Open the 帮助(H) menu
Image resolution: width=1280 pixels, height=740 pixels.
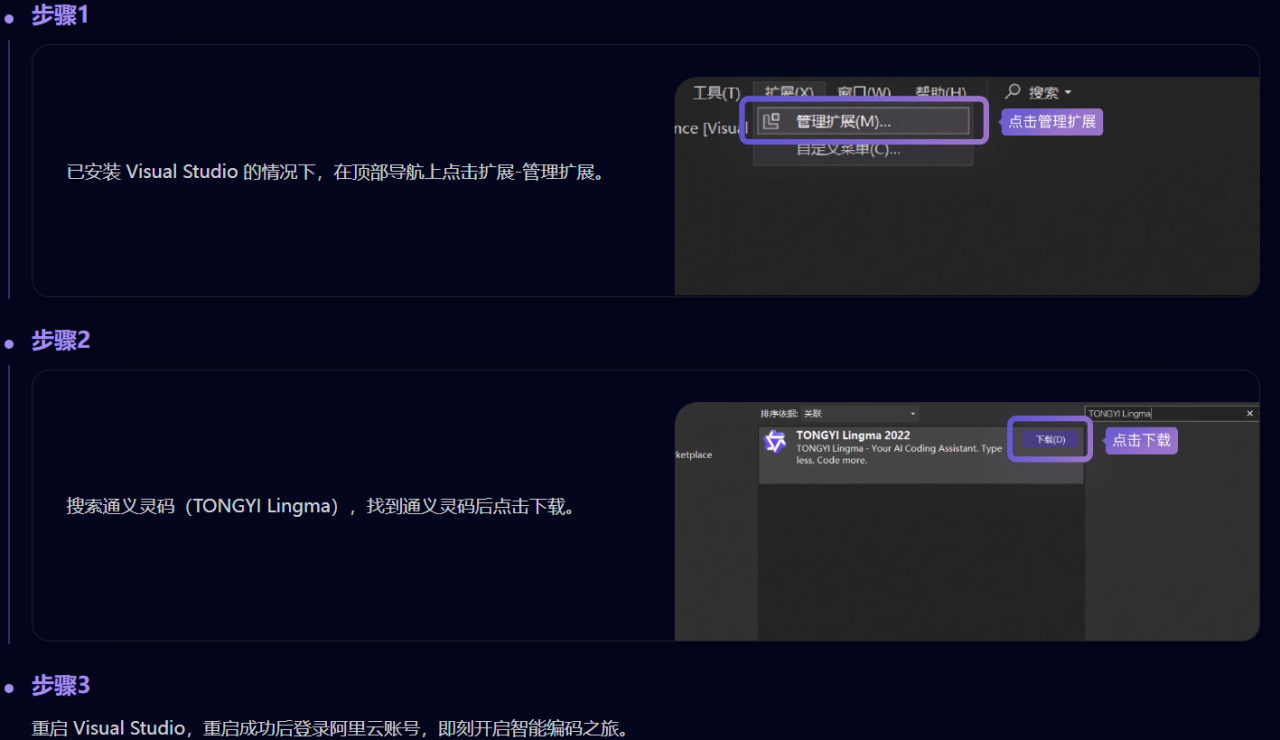pyautogui.click(x=940, y=92)
